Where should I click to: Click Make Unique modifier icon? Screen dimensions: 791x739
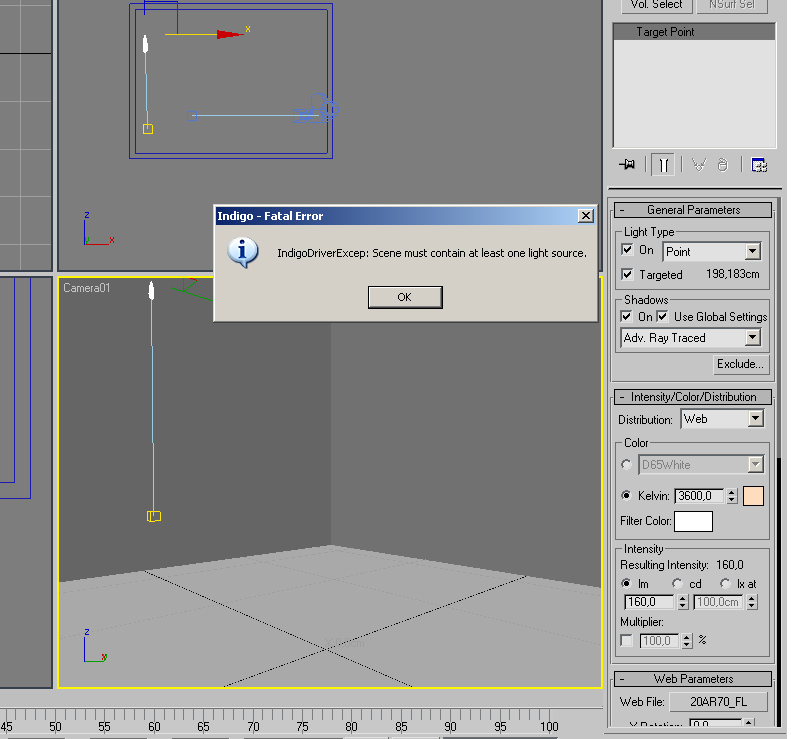(x=699, y=165)
